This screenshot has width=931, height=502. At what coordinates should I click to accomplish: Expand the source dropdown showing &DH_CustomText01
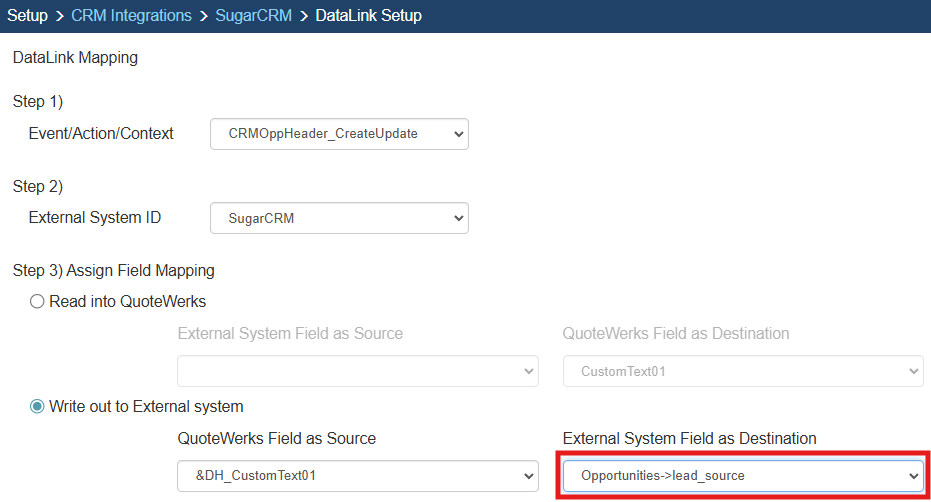pyautogui.click(x=358, y=476)
